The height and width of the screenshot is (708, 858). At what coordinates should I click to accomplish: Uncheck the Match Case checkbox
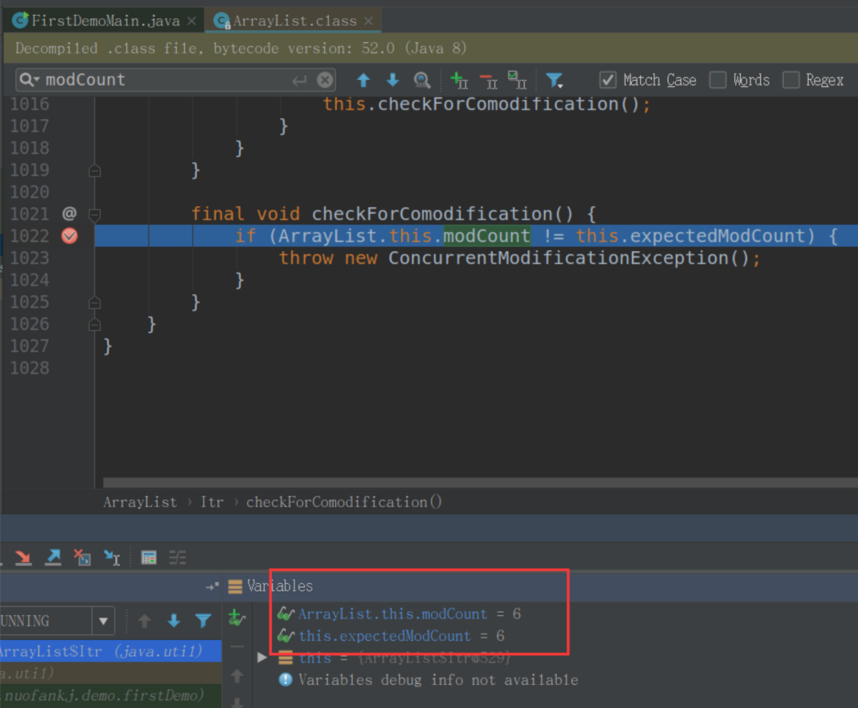click(608, 80)
